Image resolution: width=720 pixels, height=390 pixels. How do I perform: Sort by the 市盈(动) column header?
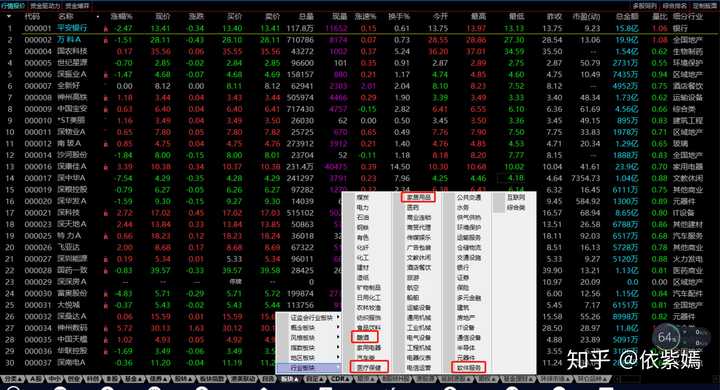586,17
